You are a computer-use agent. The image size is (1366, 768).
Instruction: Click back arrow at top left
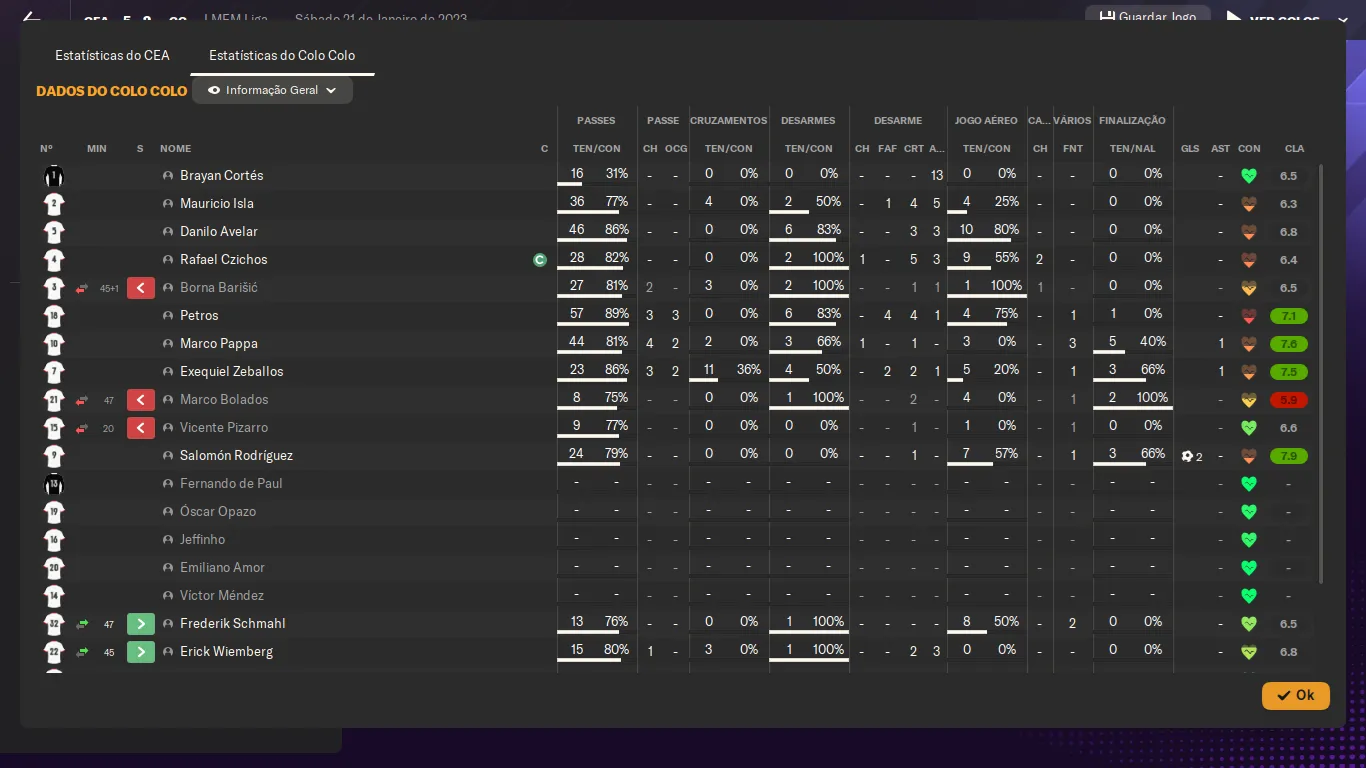point(31,18)
